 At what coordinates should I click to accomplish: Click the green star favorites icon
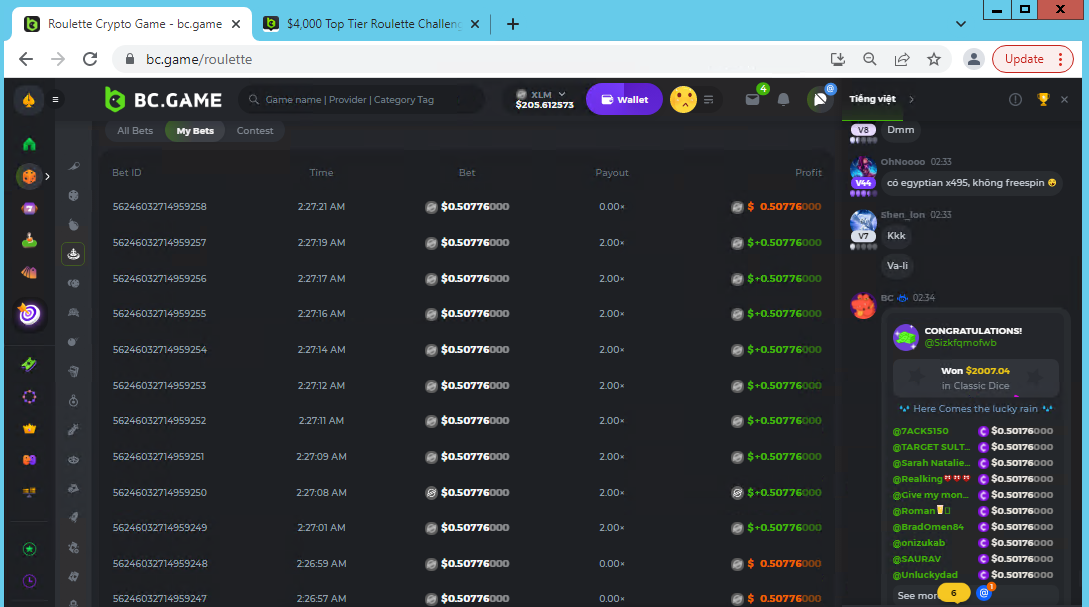click(x=29, y=549)
